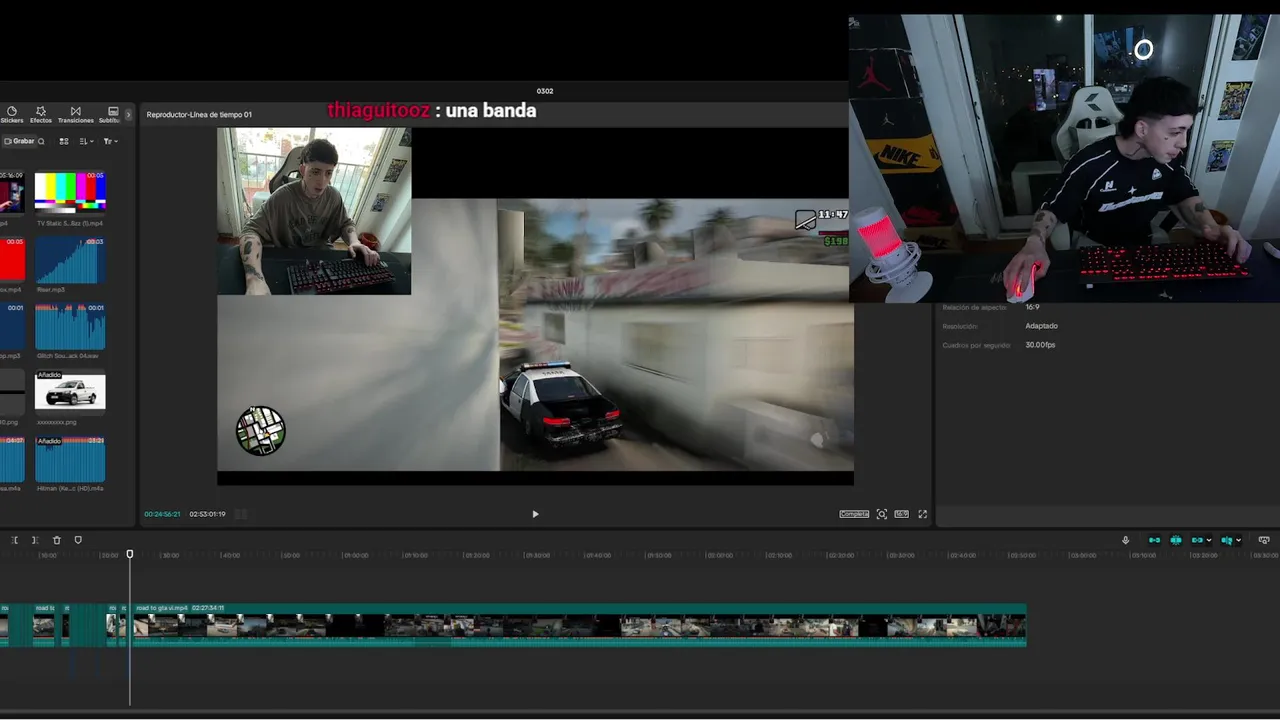Screen dimensions: 1280x720
Task: Click the Reproductor-Línea de tiempo 01 title
Action: (199, 114)
